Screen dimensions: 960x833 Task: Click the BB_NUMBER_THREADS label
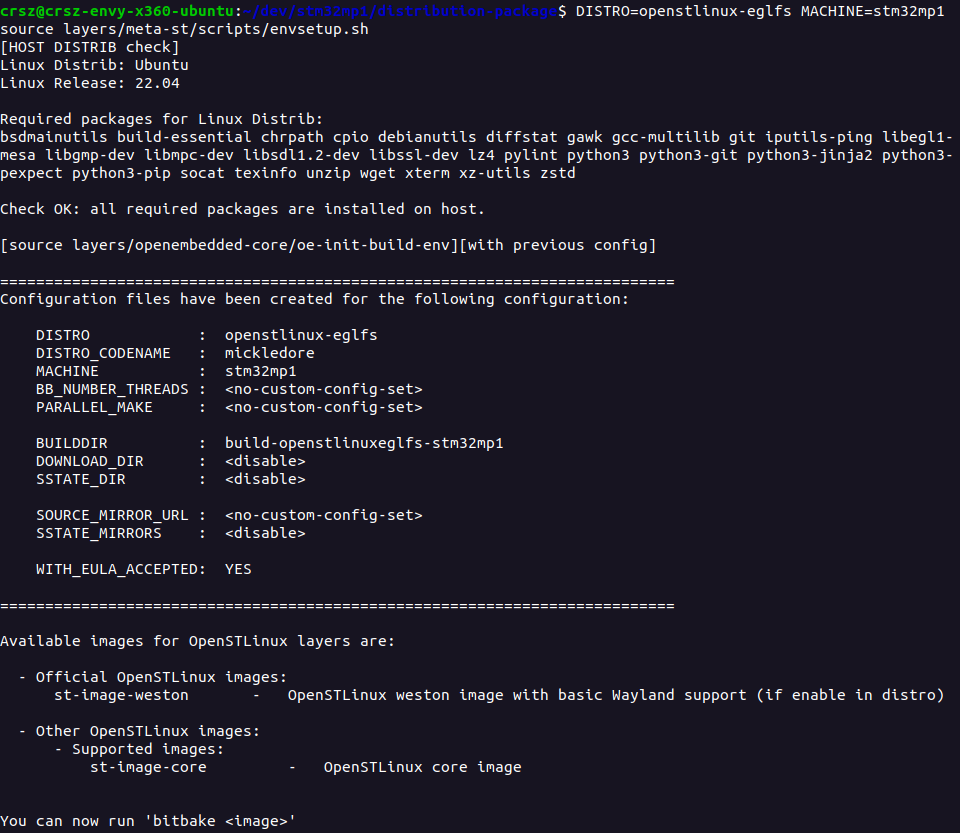click(112, 389)
